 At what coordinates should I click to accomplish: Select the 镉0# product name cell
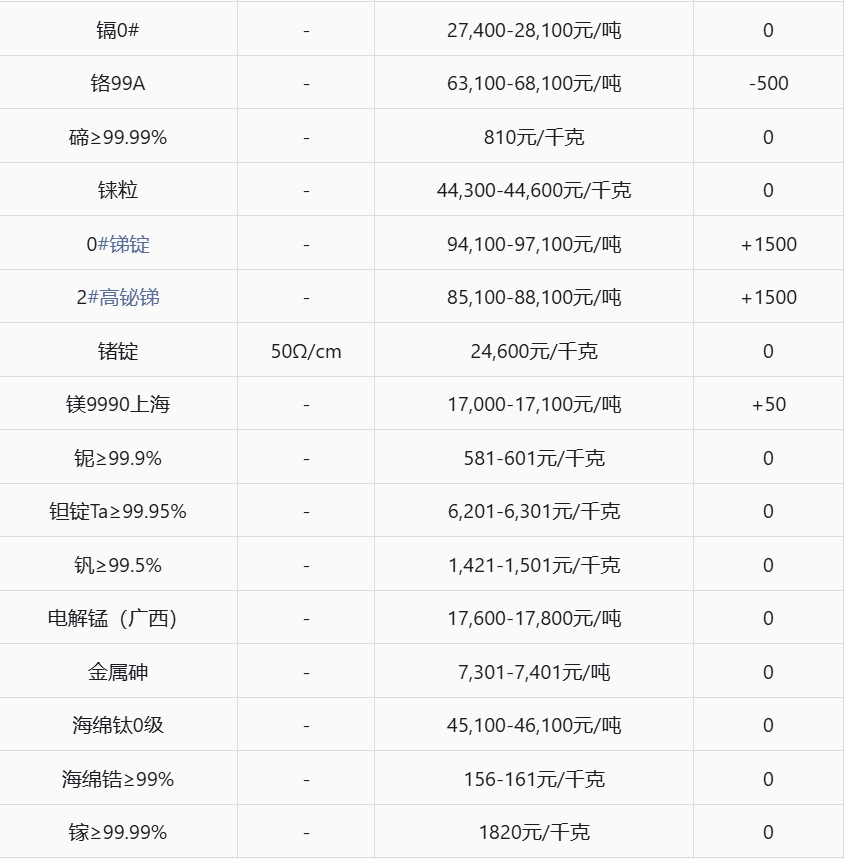point(118,30)
